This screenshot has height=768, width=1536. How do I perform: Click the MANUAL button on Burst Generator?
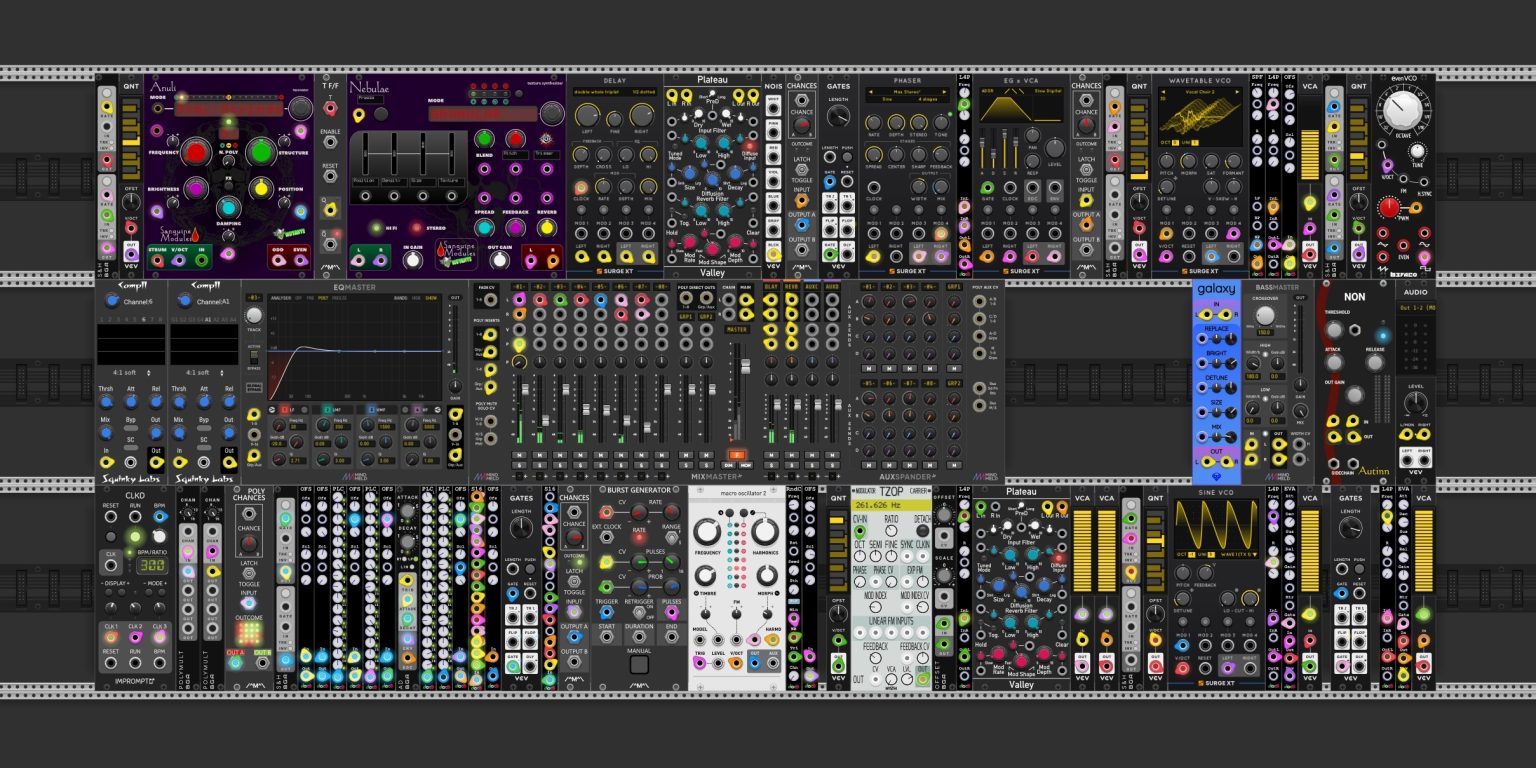(640, 664)
